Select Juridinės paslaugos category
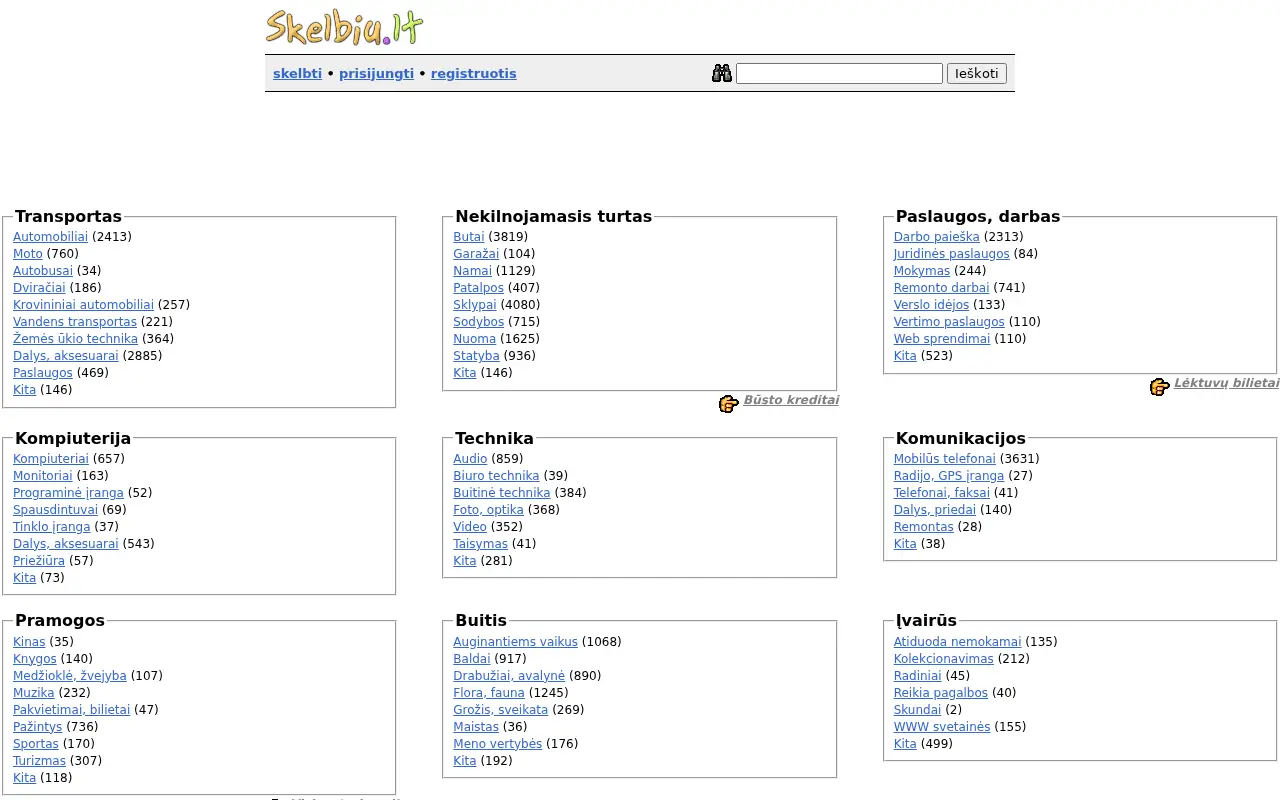The height and width of the screenshot is (800, 1280). point(952,254)
